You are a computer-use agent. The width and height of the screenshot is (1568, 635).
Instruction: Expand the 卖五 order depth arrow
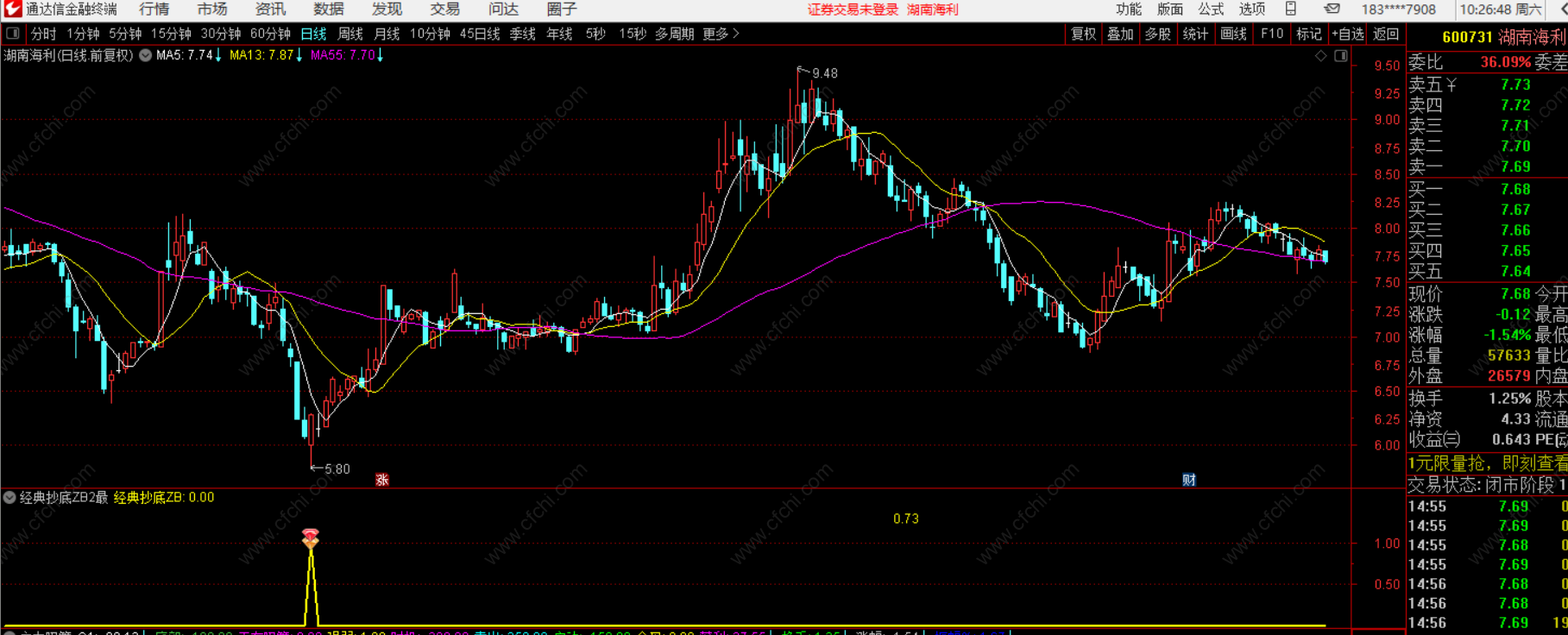tap(1452, 85)
